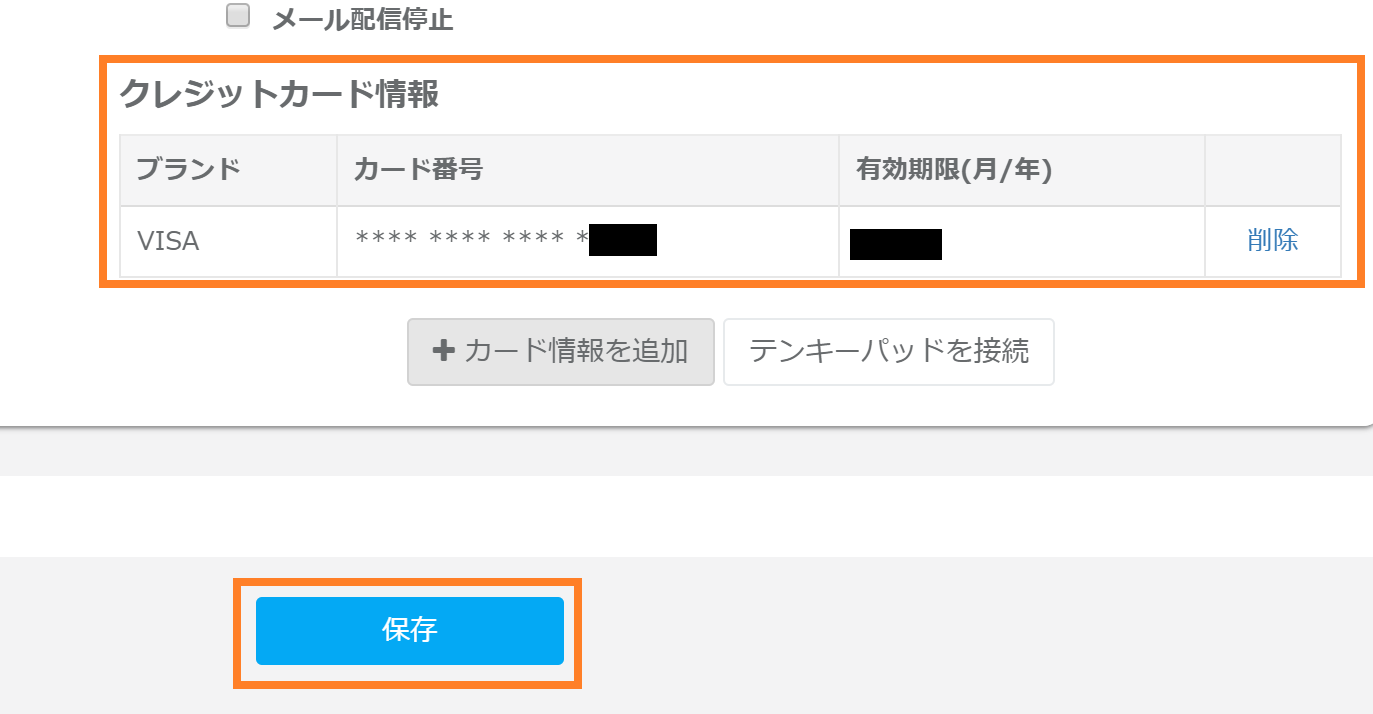
Task: Click the ブランド column header
Action: (x=188, y=169)
